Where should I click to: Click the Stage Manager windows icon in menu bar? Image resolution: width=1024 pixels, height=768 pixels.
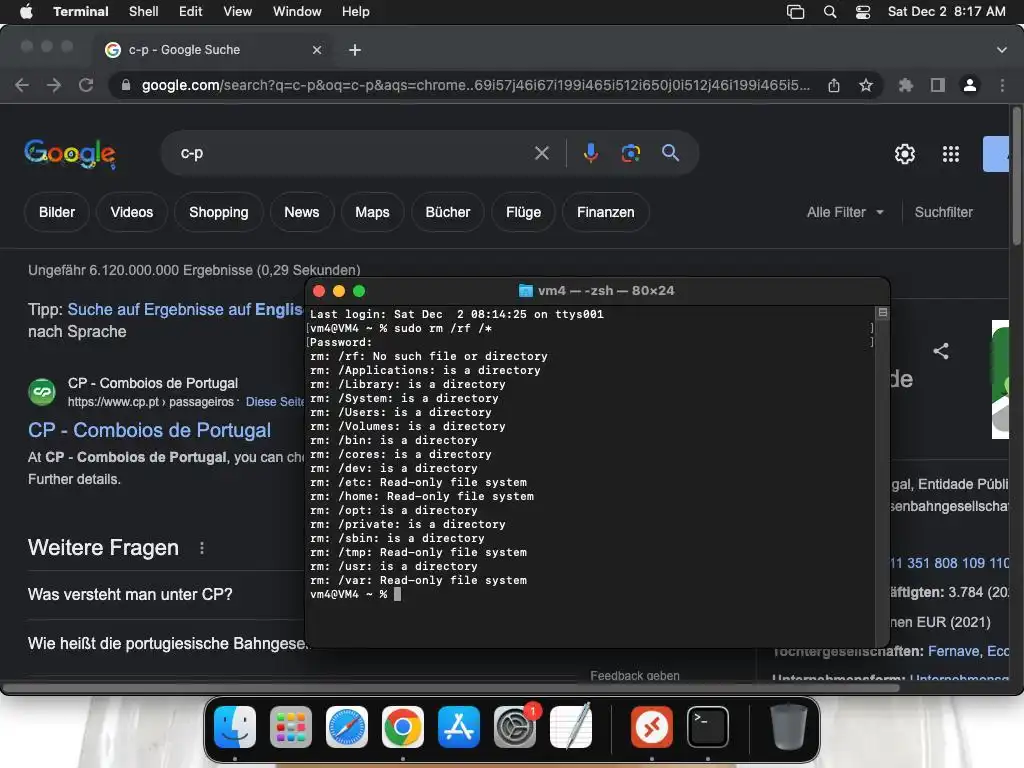pyautogui.click(x=795, y=11)
